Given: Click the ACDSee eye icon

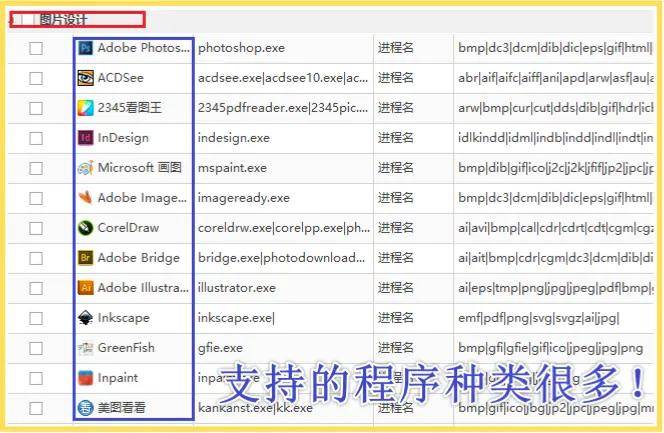Looking at the screenshot, I should tap(86, 78).
